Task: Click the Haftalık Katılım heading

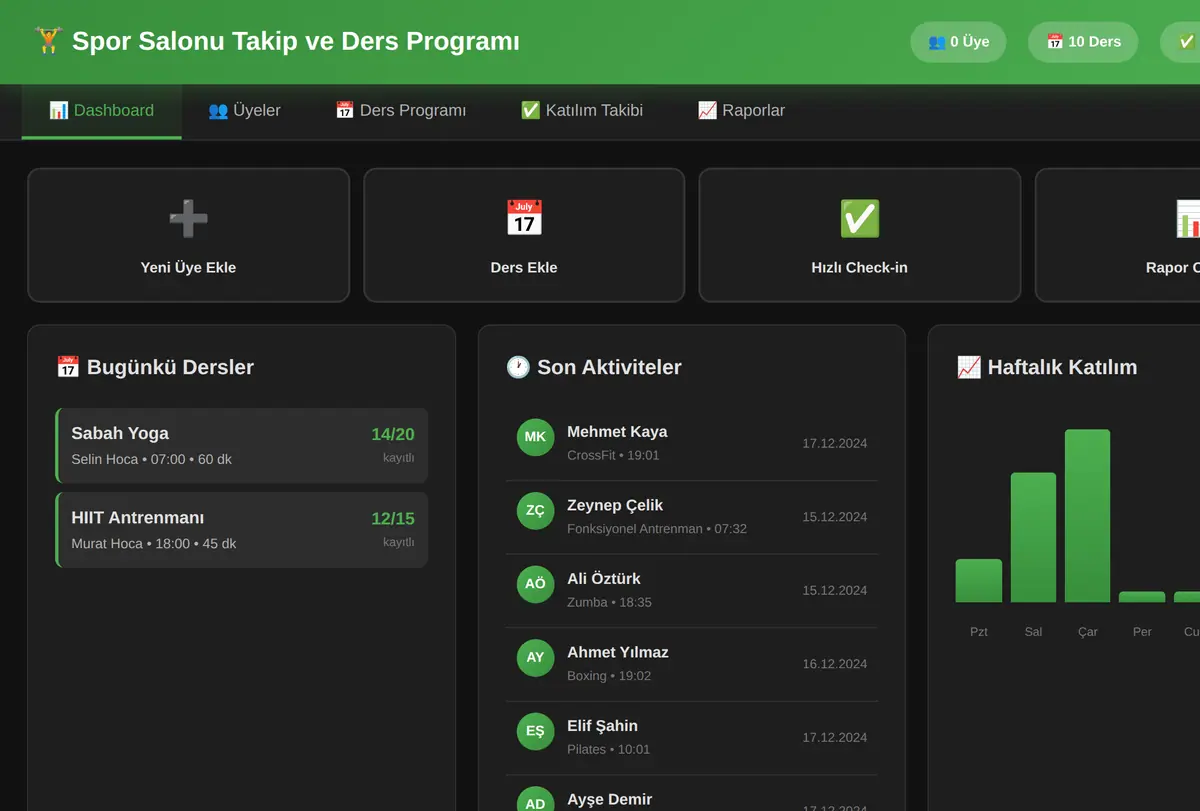Action: click(x=1062, y=367)
